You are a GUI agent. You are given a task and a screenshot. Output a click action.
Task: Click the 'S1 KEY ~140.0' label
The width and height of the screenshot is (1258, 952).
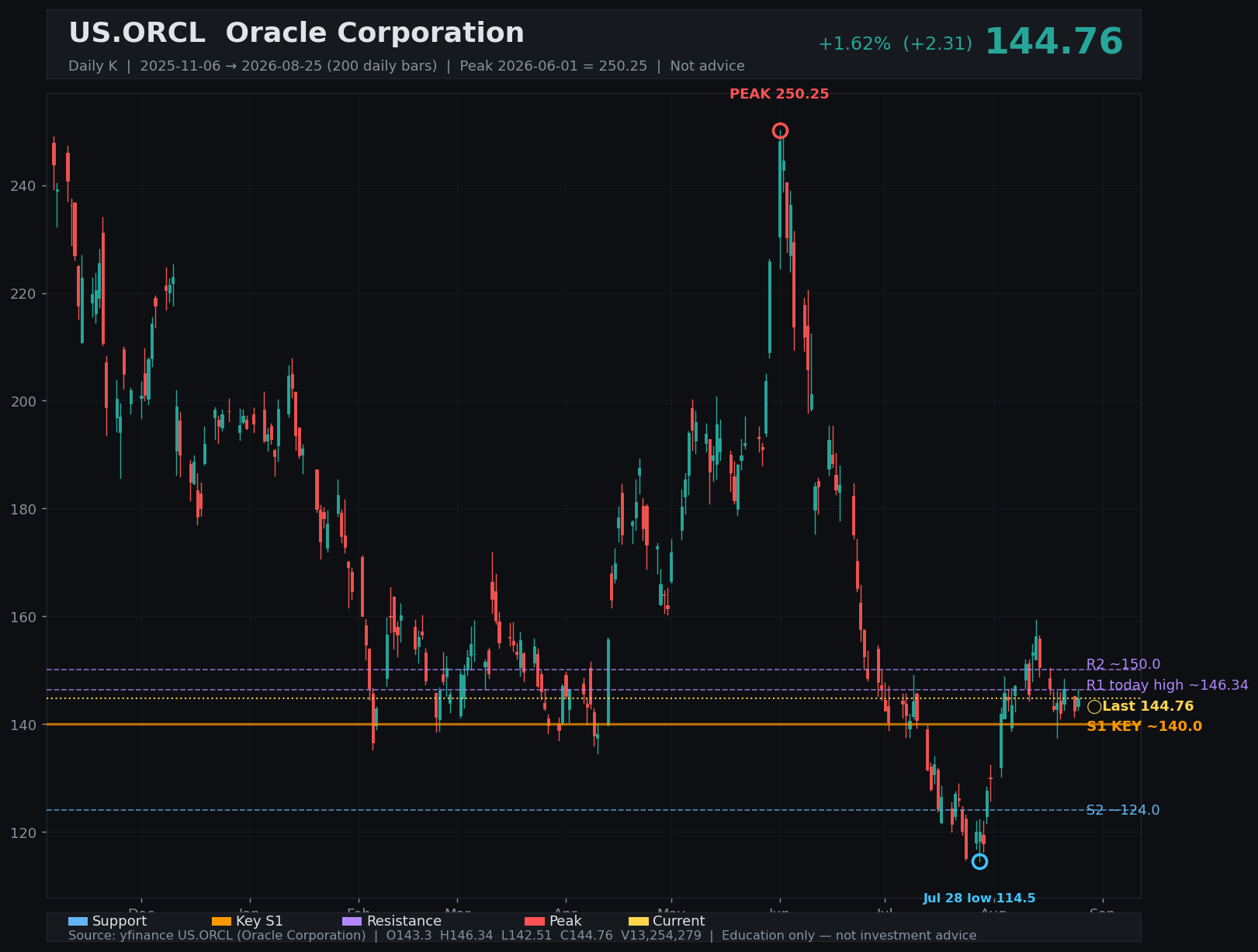click(1144, 726)
